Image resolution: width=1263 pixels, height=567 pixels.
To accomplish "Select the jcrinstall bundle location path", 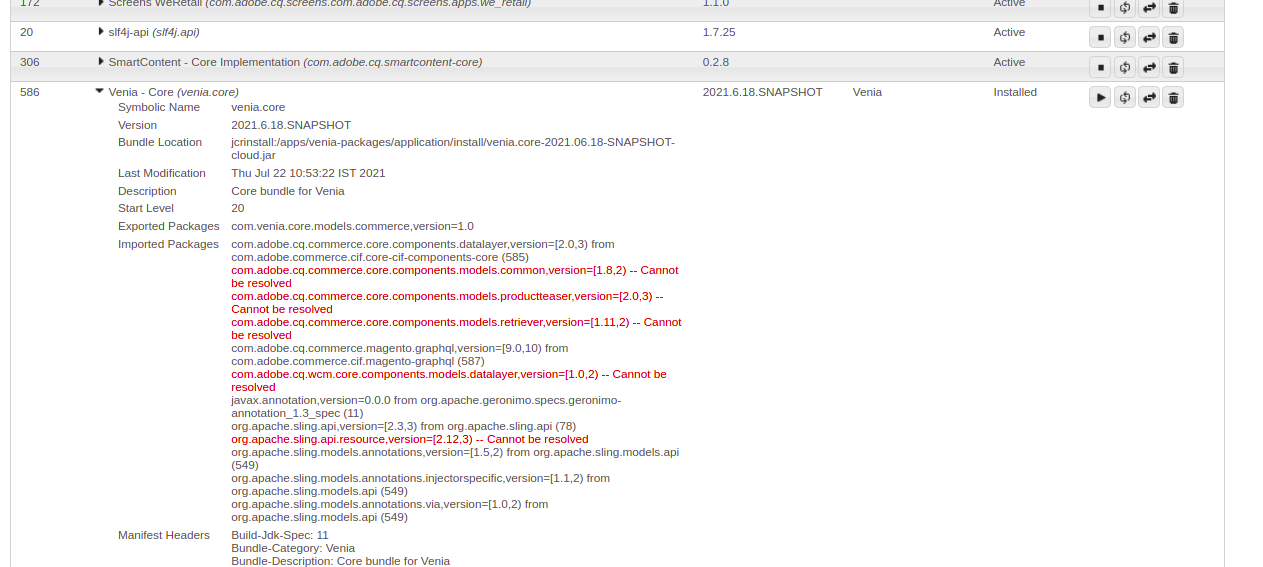I will (x=453, y=148).
